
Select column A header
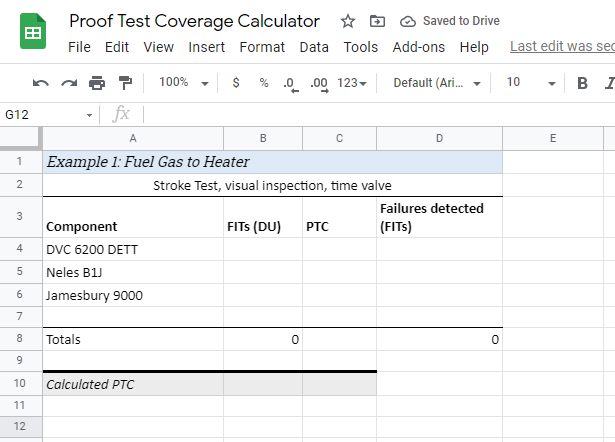tap(133, 138)
